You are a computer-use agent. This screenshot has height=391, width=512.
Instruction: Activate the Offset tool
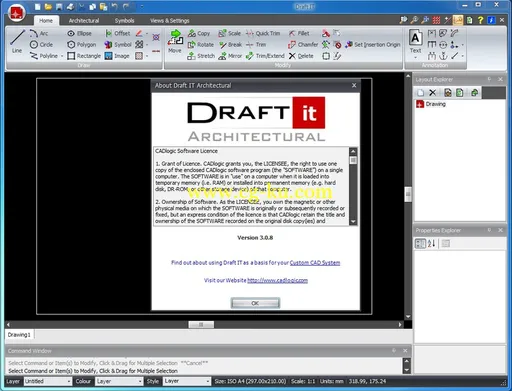click(118, 33)
